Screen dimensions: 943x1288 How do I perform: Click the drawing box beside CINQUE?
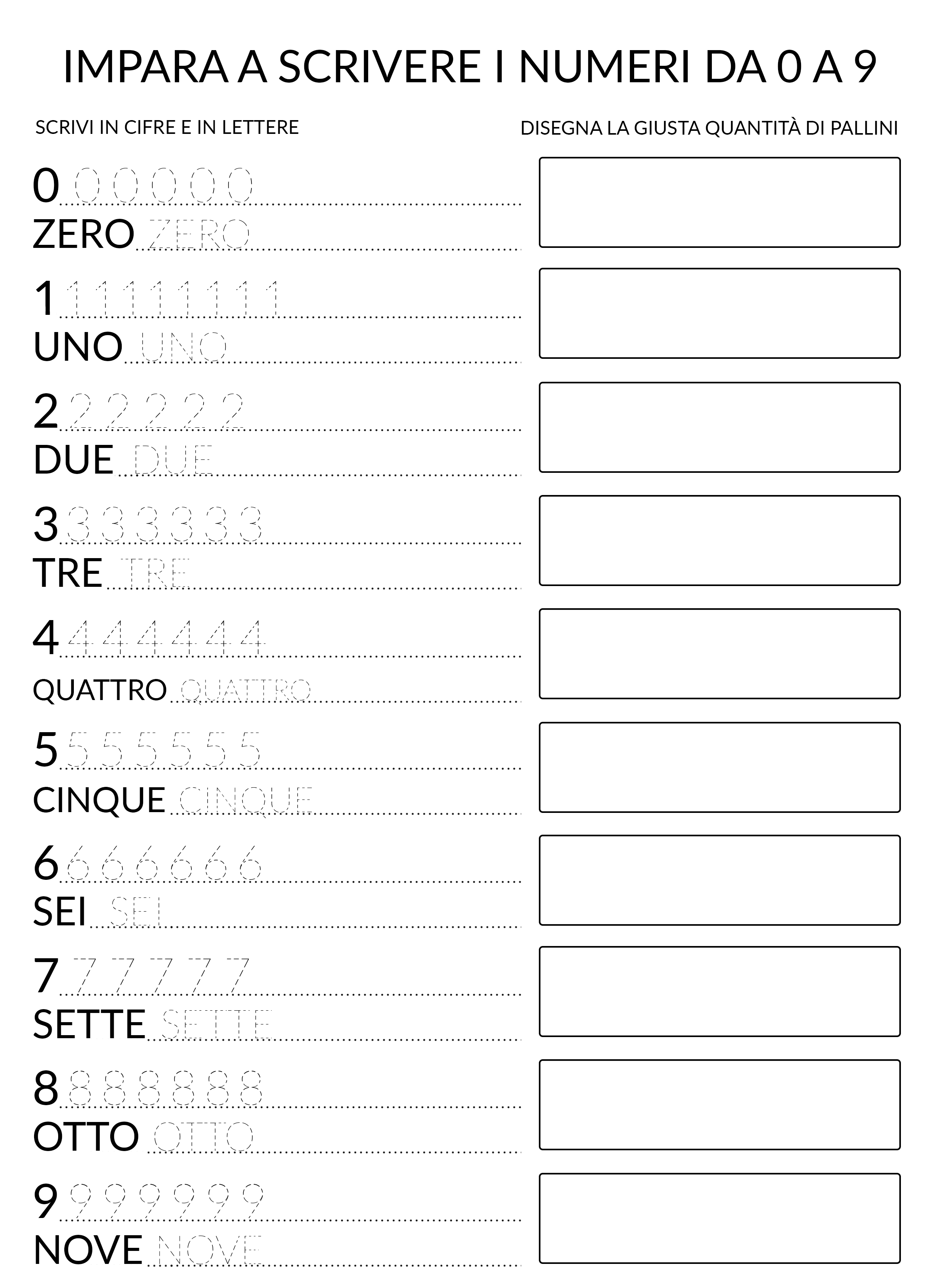pos(719,767)
